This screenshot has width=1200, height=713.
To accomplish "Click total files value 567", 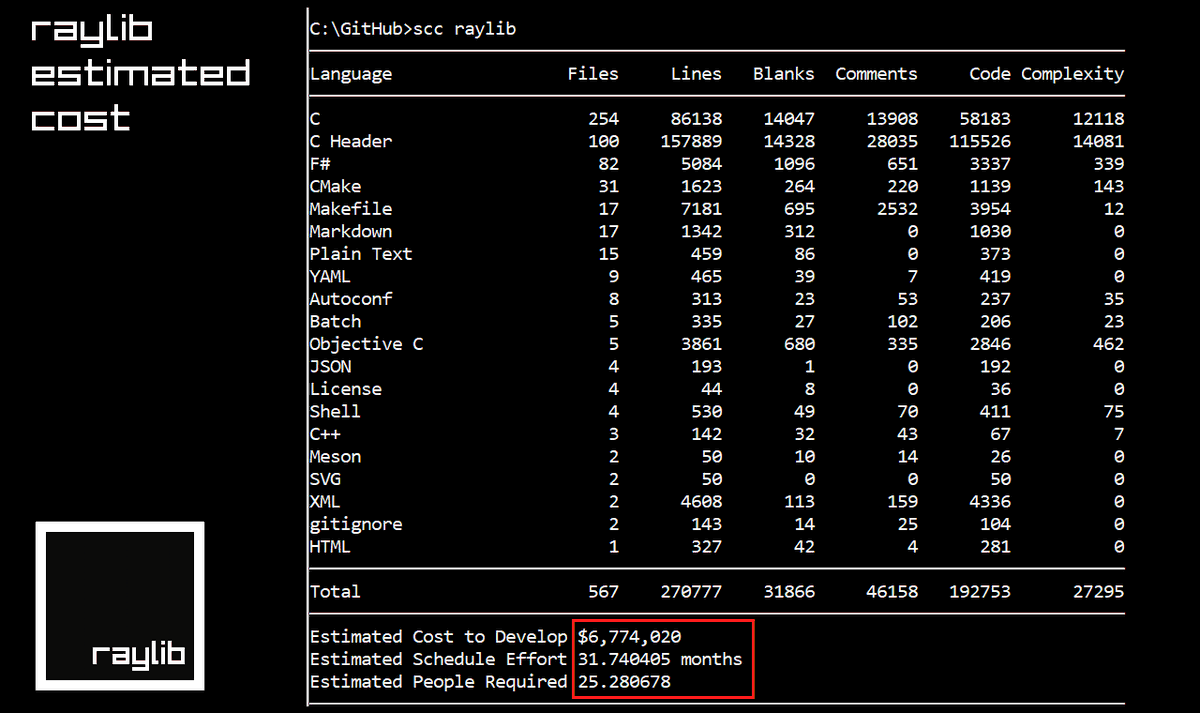I will 603,591.
